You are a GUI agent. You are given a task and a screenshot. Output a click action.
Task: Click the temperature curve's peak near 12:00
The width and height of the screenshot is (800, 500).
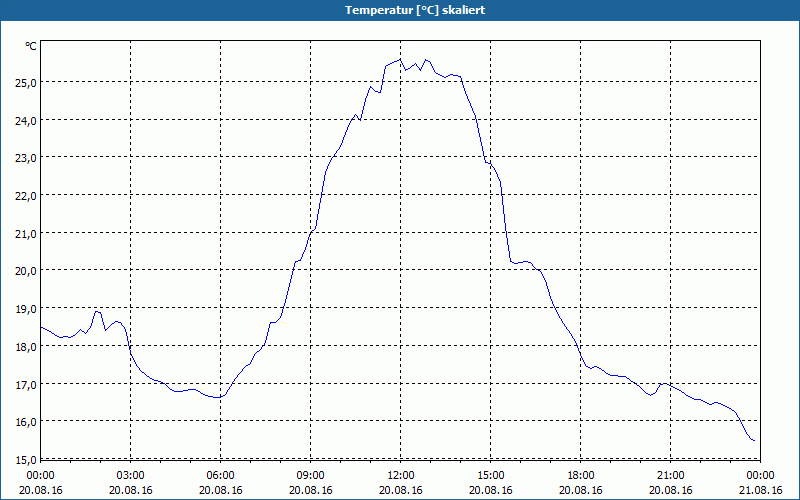coord(401,60)
